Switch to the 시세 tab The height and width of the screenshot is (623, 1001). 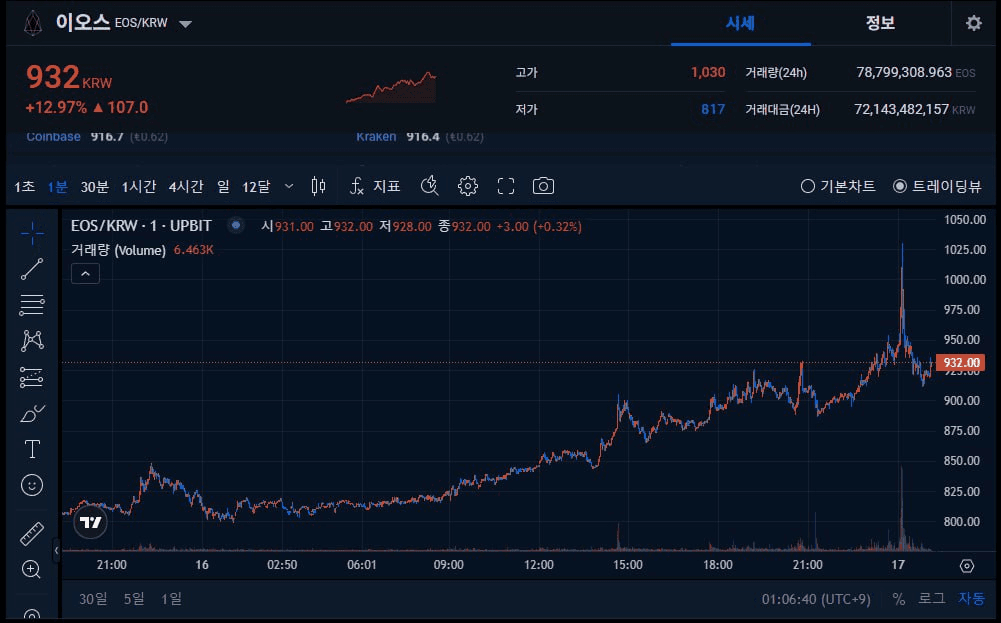(741, 24)
